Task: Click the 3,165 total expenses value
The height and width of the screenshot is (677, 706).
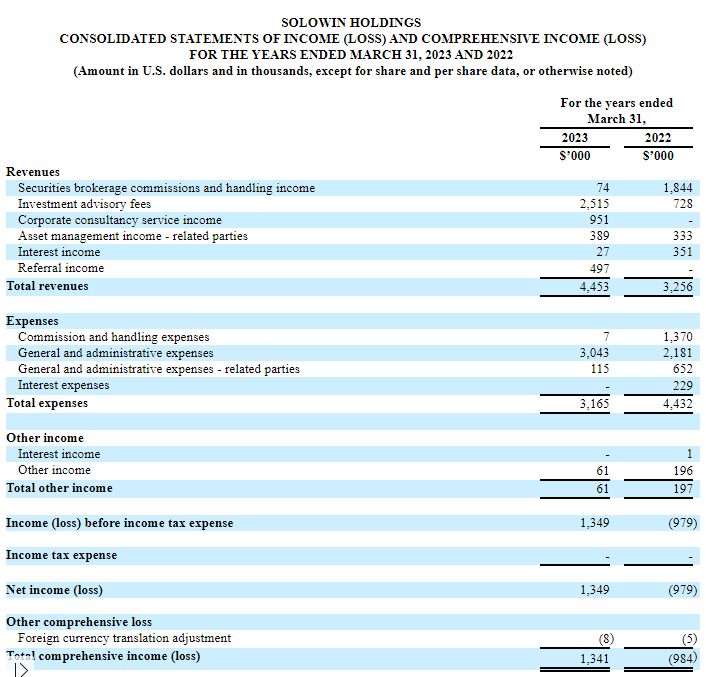Action: (x=594, y=404)
